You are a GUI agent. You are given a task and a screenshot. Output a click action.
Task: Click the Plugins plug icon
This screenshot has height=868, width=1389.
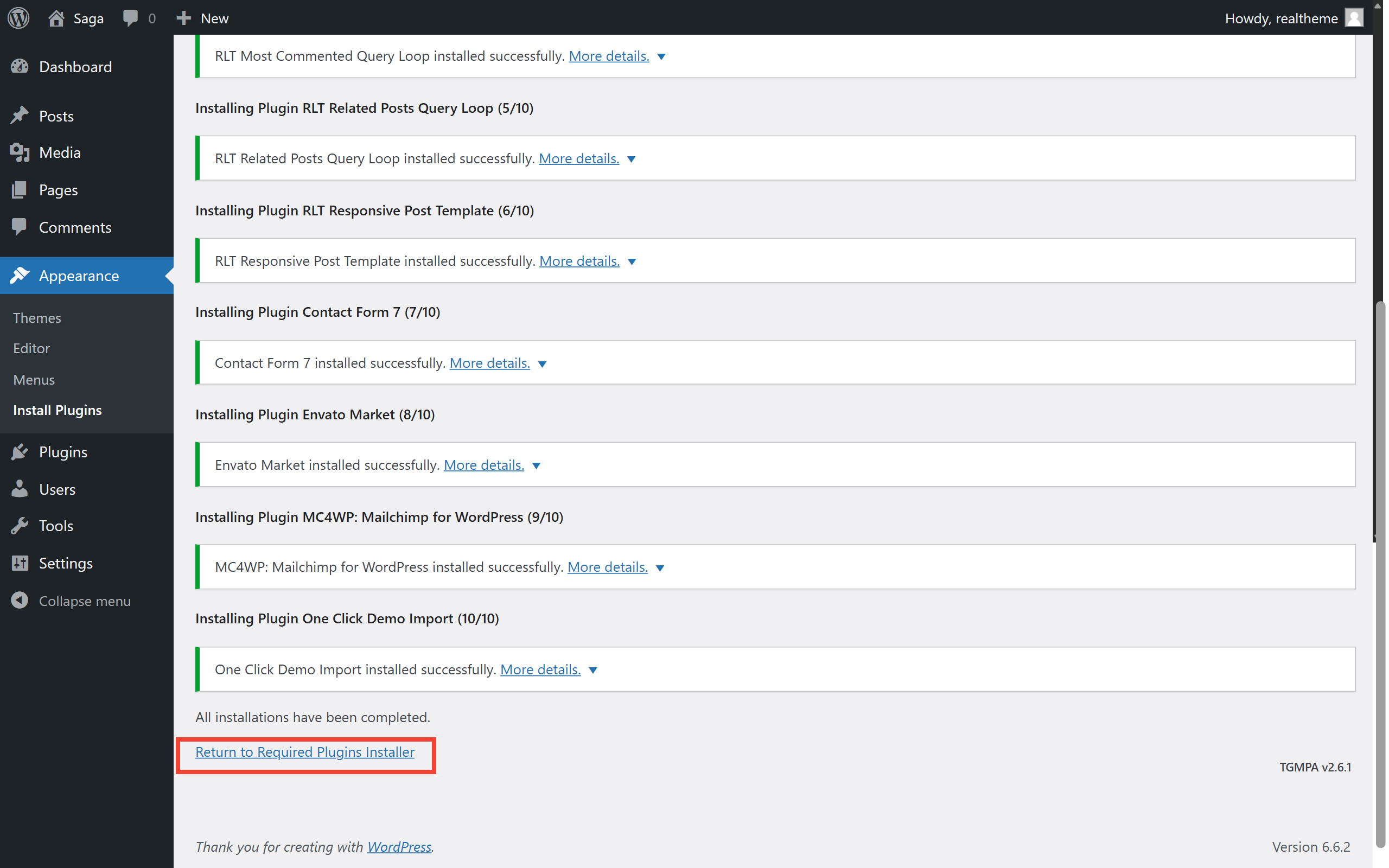(x=20, y=452)
